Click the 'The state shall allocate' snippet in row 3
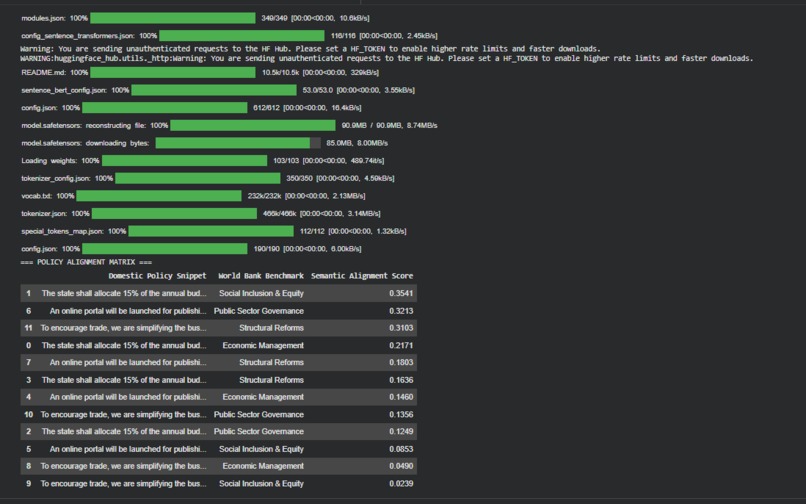Image resolution: width=806 pixels, height=504 pixels. coord(124,380)
